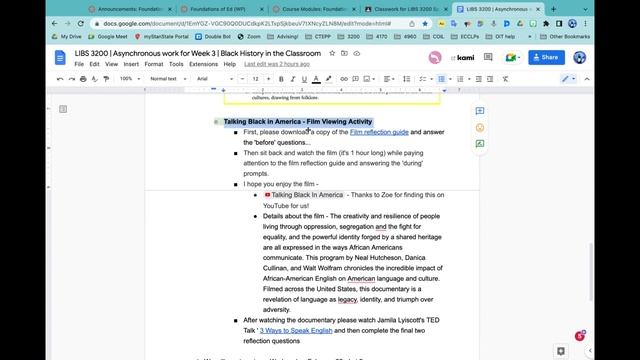
Task: Add emoji reaction from margin icon
Action: click(x=480, y=127)
